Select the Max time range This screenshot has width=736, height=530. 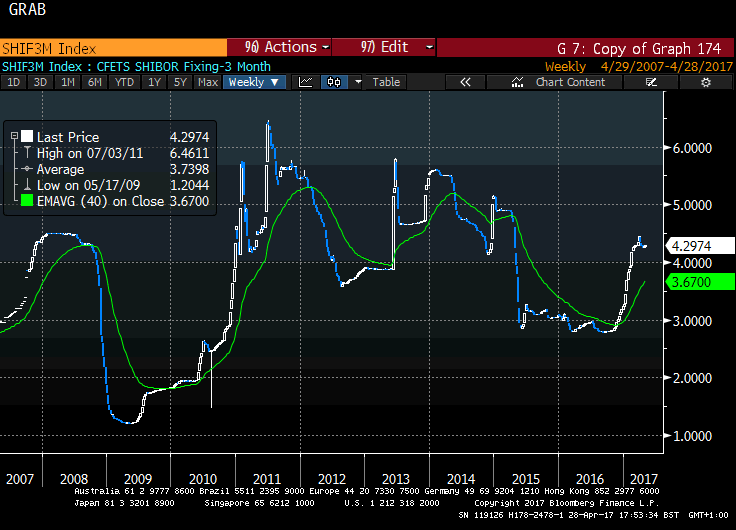[207, 82]
